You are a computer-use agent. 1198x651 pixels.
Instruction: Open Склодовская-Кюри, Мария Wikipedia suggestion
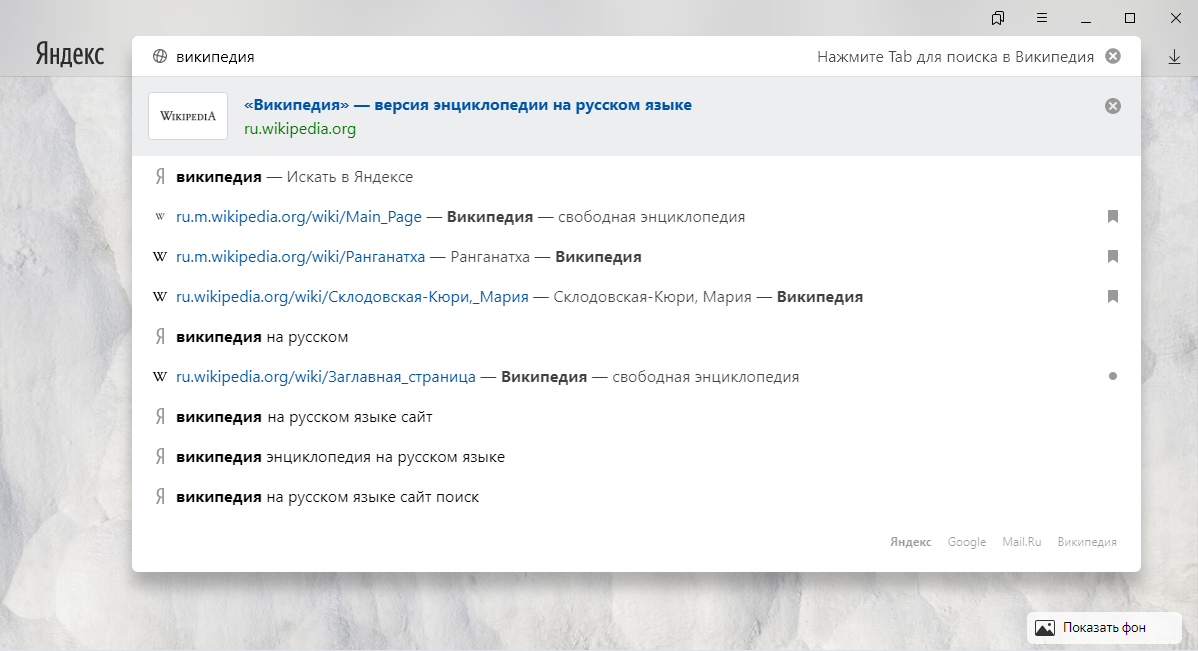[636, 296]
